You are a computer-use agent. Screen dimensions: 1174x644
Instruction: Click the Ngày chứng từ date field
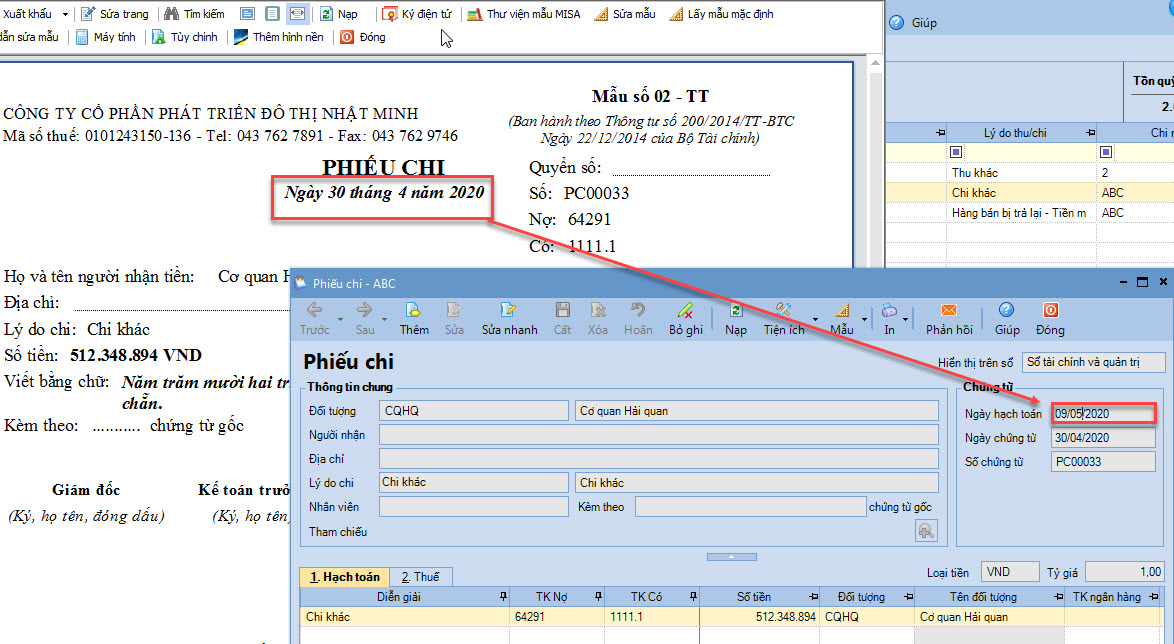pyautogui.click(x=1104, y=437)
